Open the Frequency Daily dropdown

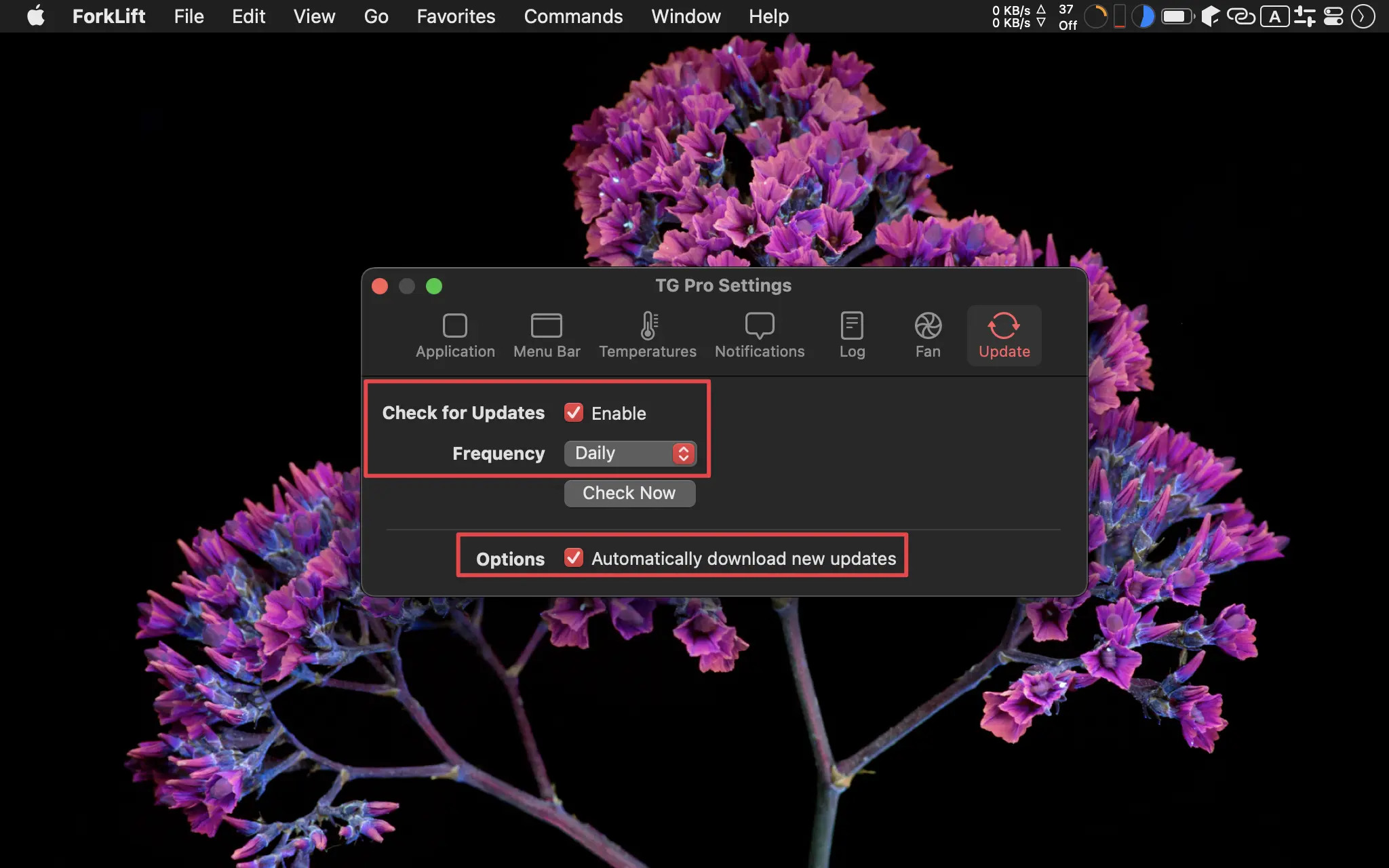click(x=630, y=453)
